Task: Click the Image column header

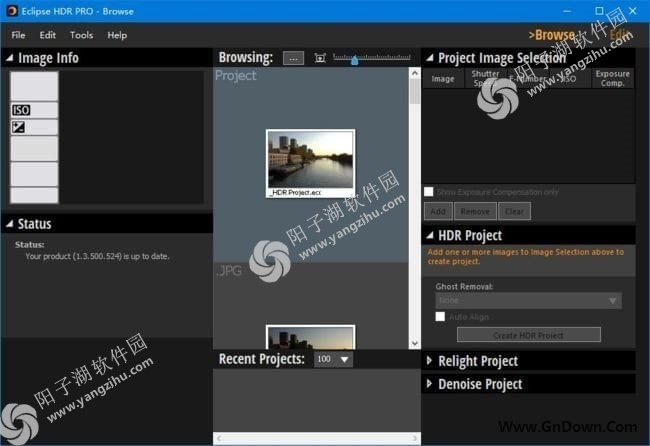Action: (443, 79)
